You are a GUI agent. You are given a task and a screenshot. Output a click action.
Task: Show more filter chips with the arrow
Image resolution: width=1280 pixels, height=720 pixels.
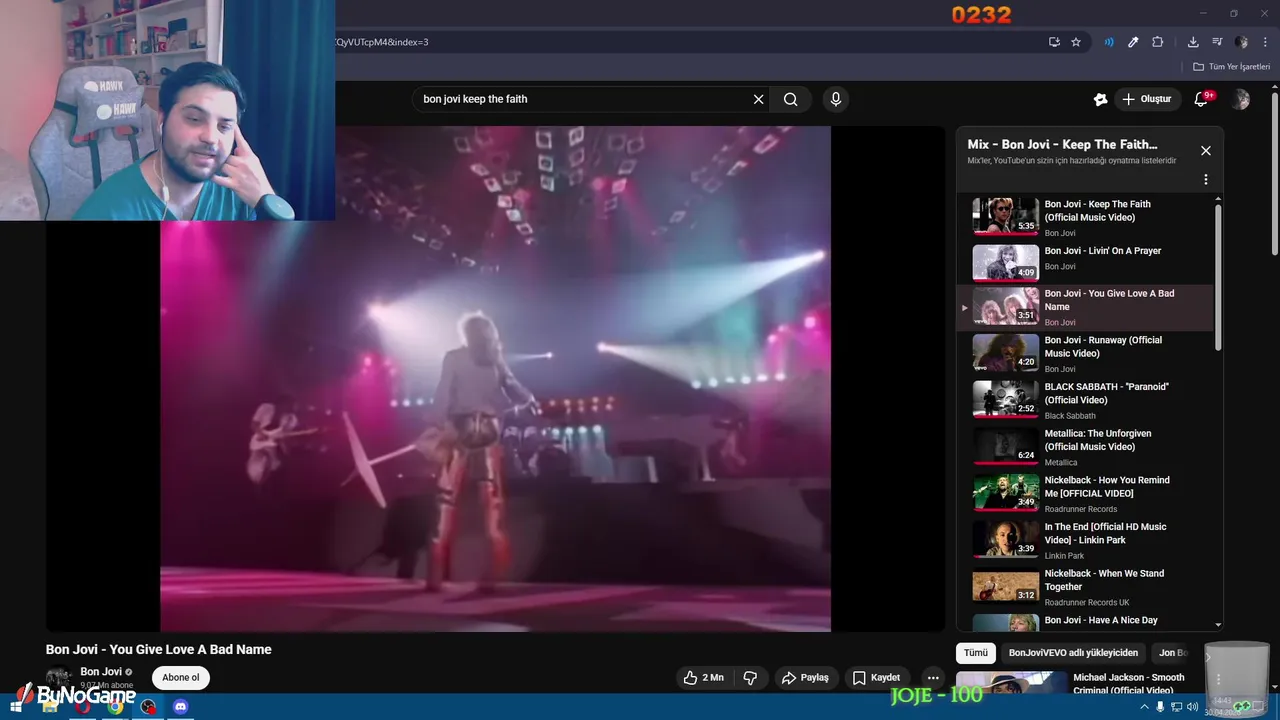point(1207,657)
